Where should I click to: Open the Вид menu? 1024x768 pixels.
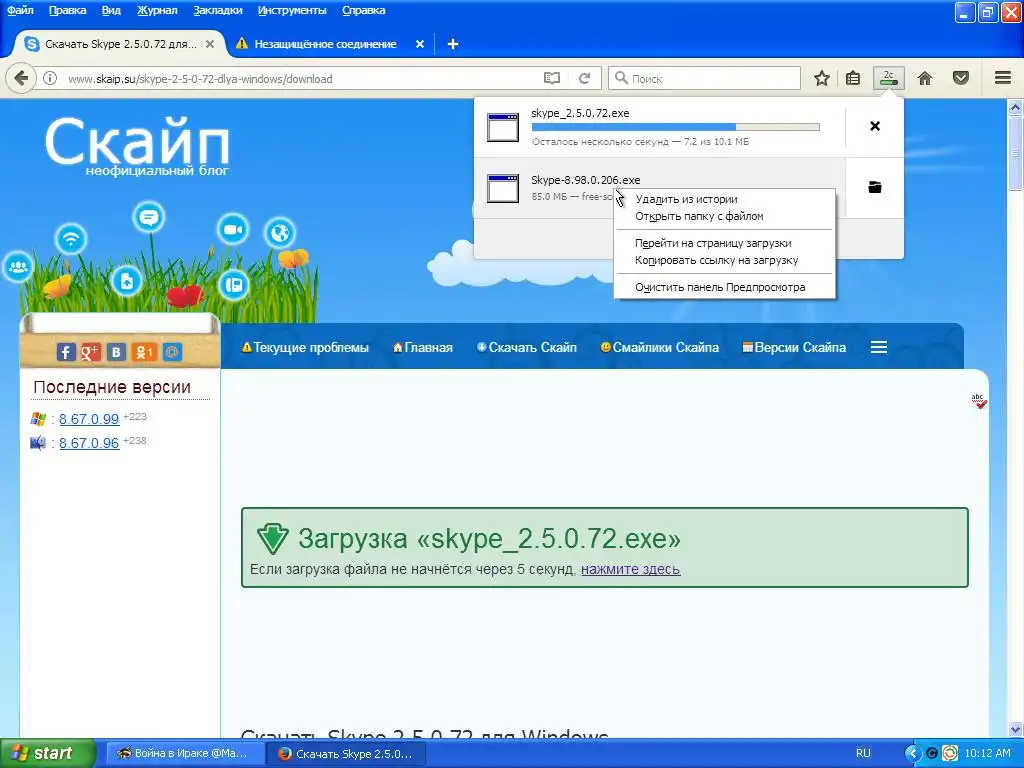111,10
